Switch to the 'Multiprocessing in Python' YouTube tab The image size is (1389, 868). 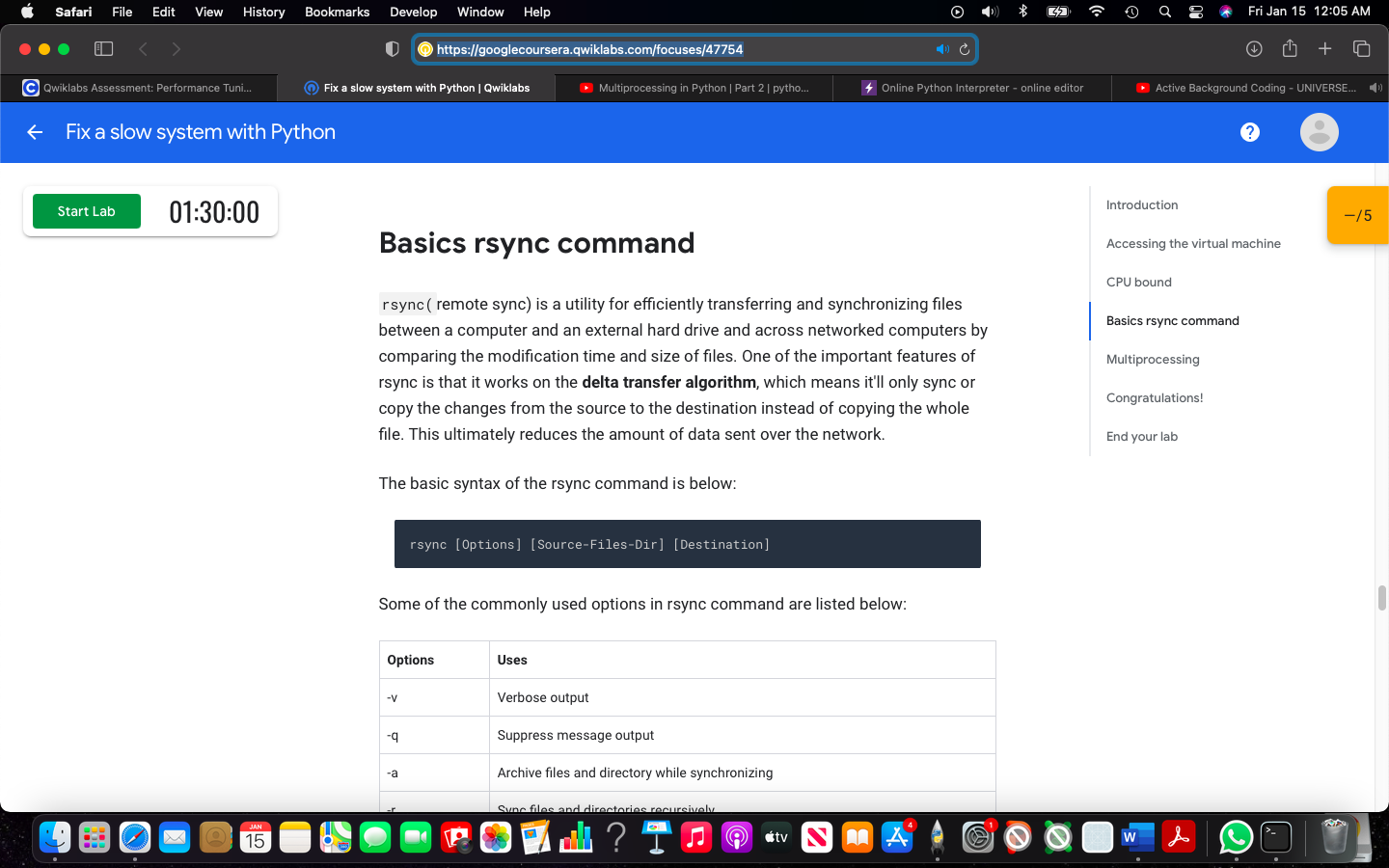tap(694, 87)
